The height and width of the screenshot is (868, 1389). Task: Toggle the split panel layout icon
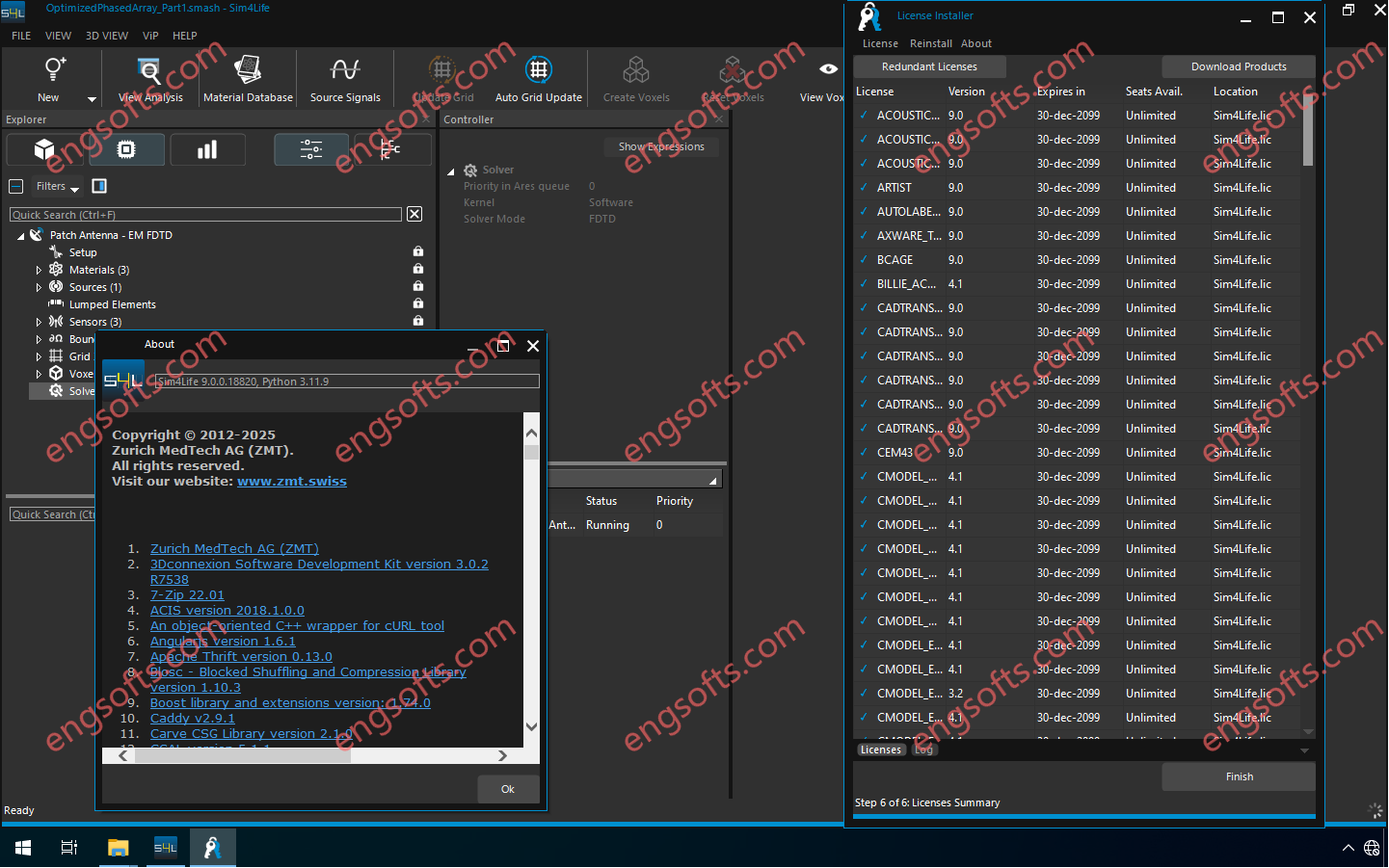pos(99,186)
